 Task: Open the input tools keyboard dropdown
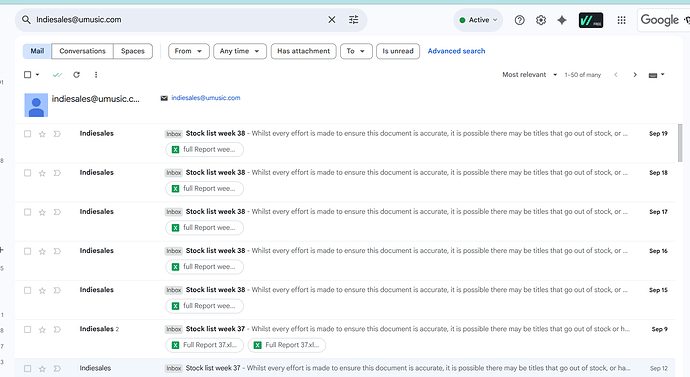pyautogui.click(x=656, y=75)
